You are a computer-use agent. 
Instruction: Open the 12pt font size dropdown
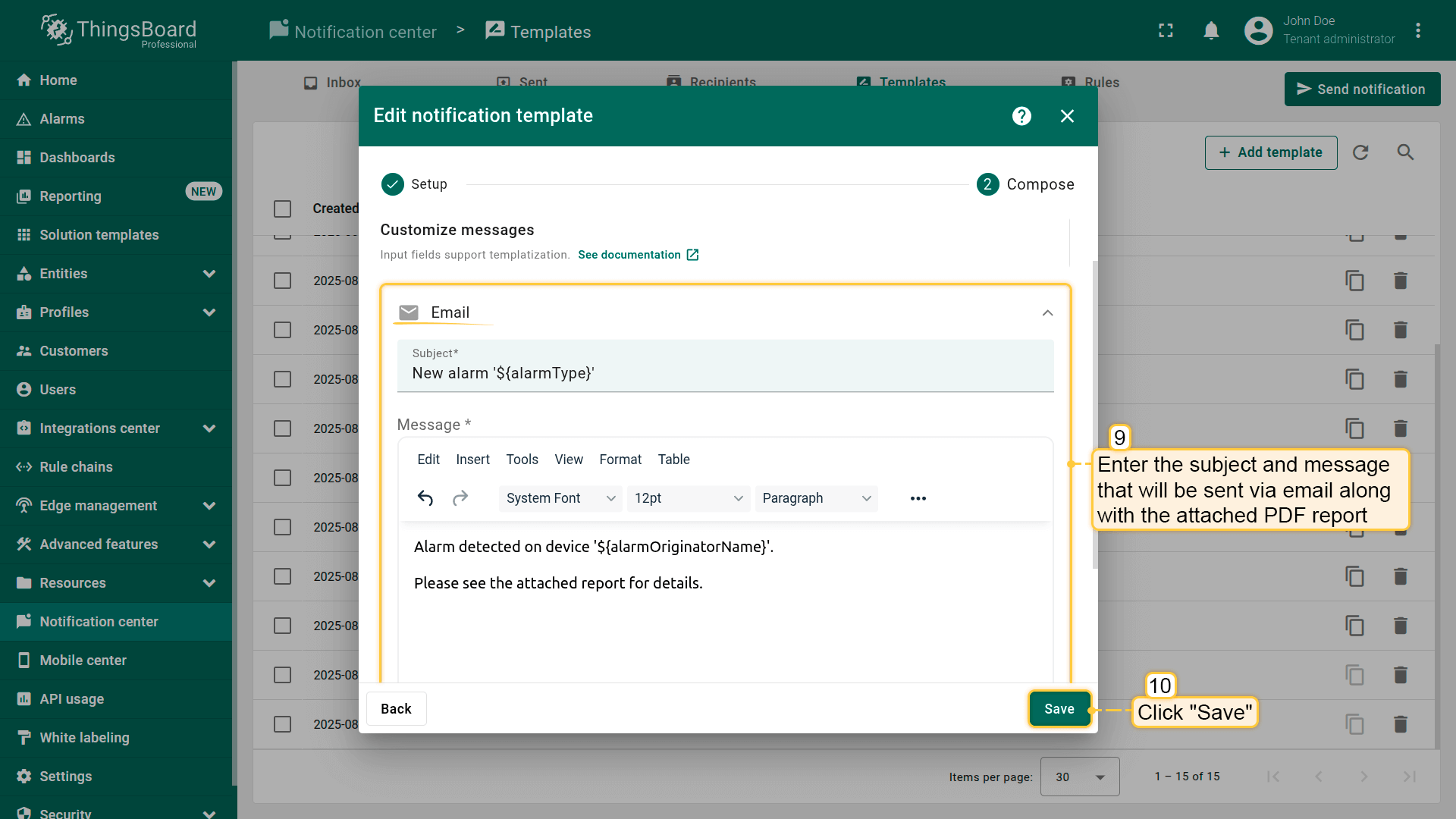688,498
